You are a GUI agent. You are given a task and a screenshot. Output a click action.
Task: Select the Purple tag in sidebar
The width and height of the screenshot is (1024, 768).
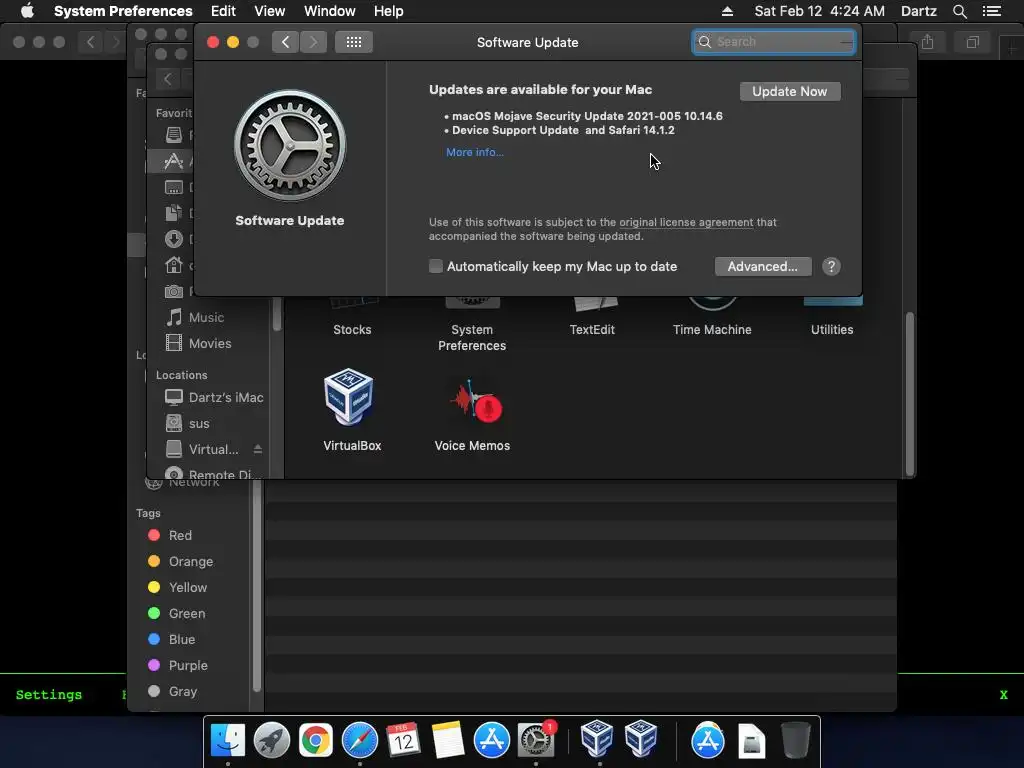188,665
